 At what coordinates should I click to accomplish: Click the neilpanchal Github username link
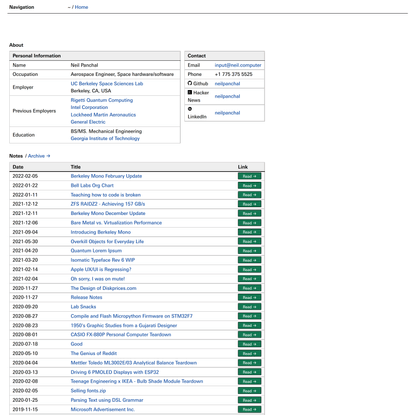tap(227, 83)
